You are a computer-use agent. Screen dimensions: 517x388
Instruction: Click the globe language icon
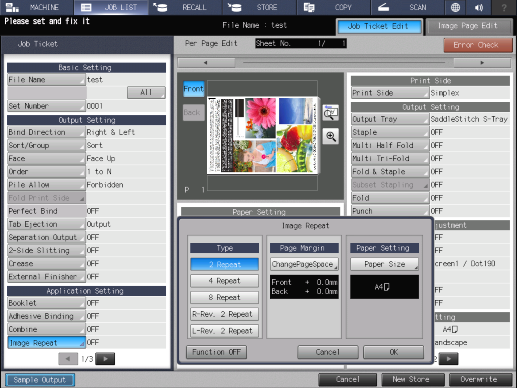click(x=455, y=7)
